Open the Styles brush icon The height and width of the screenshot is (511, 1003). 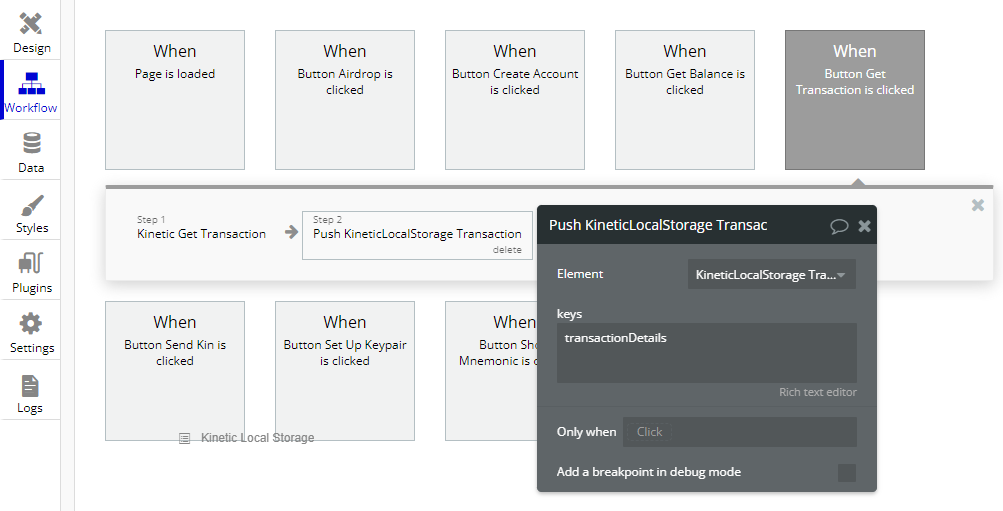coord(31,206)
